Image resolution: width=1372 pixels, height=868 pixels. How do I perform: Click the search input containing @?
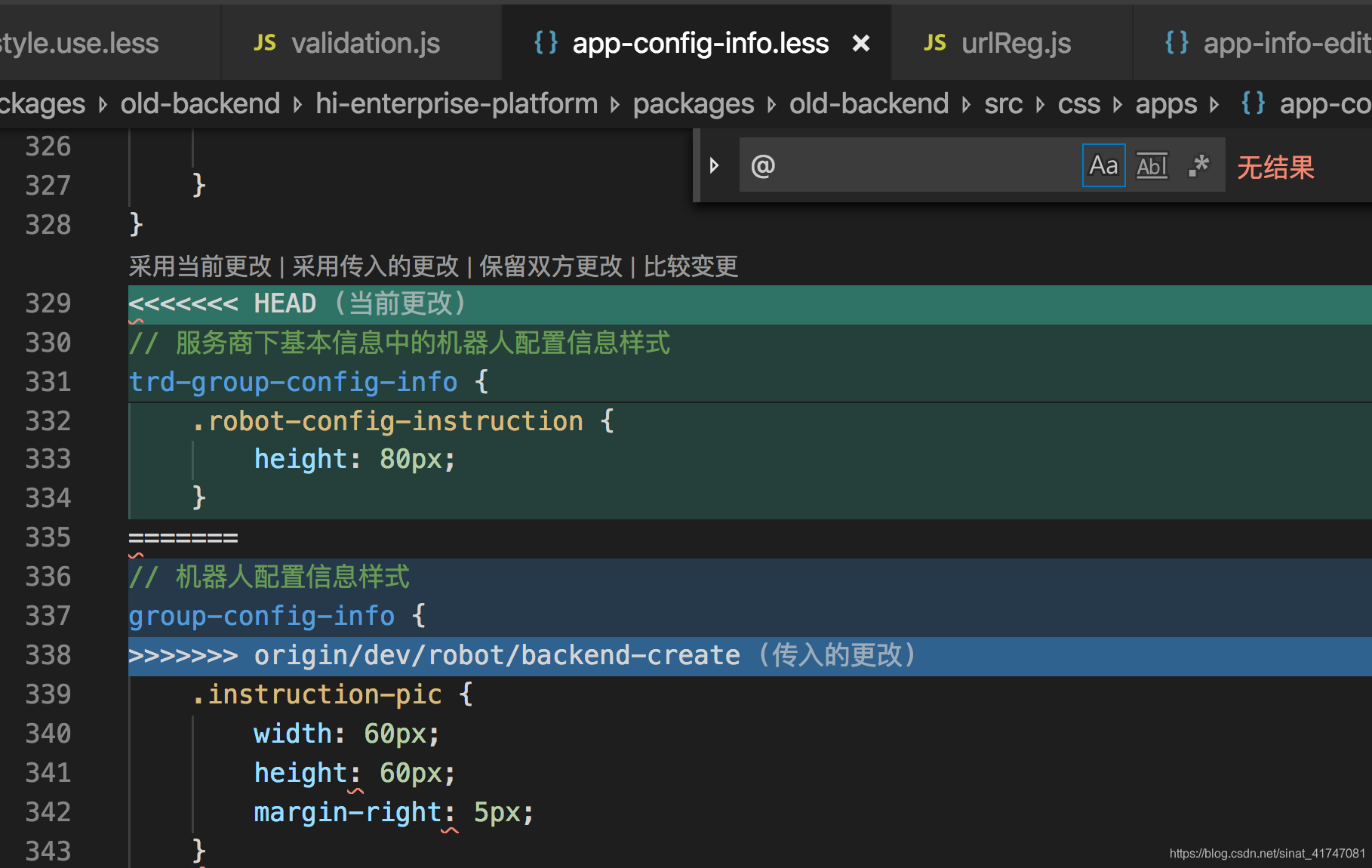point(868,165)
